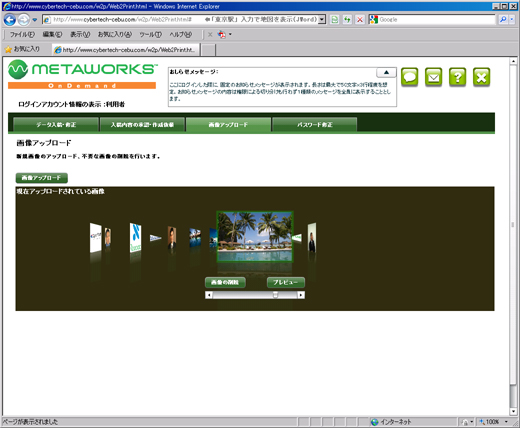Viewport: 520px width, 428px height.
Task: Collapse the notification message panel arrow
Action: tap(386, 72)
